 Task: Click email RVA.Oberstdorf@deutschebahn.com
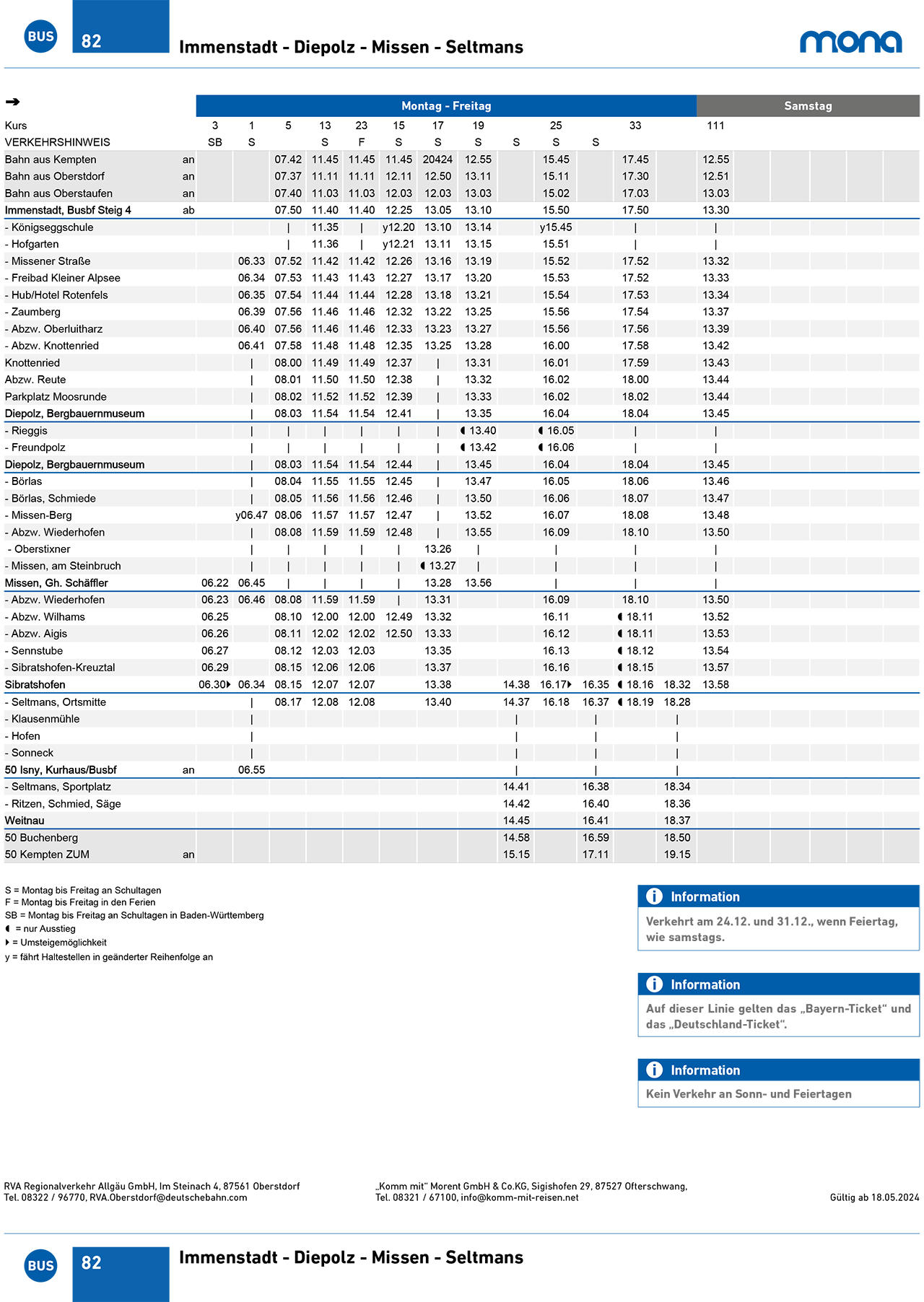[168, 1197]
